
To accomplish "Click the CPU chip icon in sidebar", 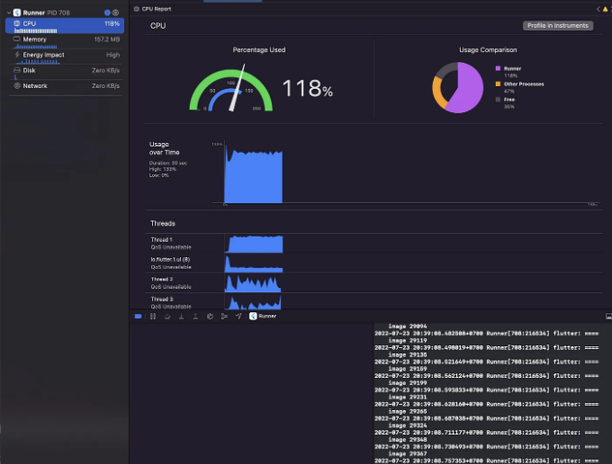I will click(x=17, y=23).
